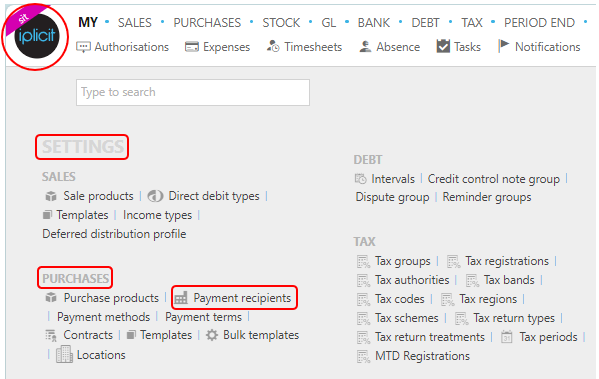Image resolution: width=599 pixels, height=379 pixels.
Task: Open the SALES menu
Action: [134, 23]
